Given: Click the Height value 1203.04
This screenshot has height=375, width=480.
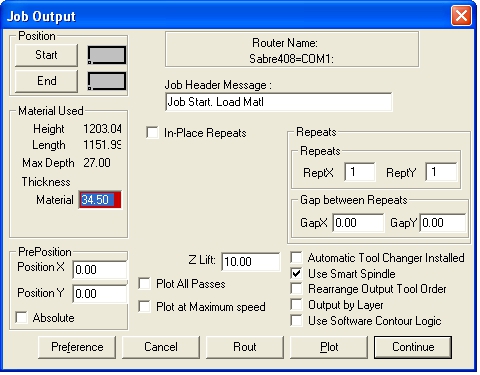Looking at the screenshot, I should 102,129.
